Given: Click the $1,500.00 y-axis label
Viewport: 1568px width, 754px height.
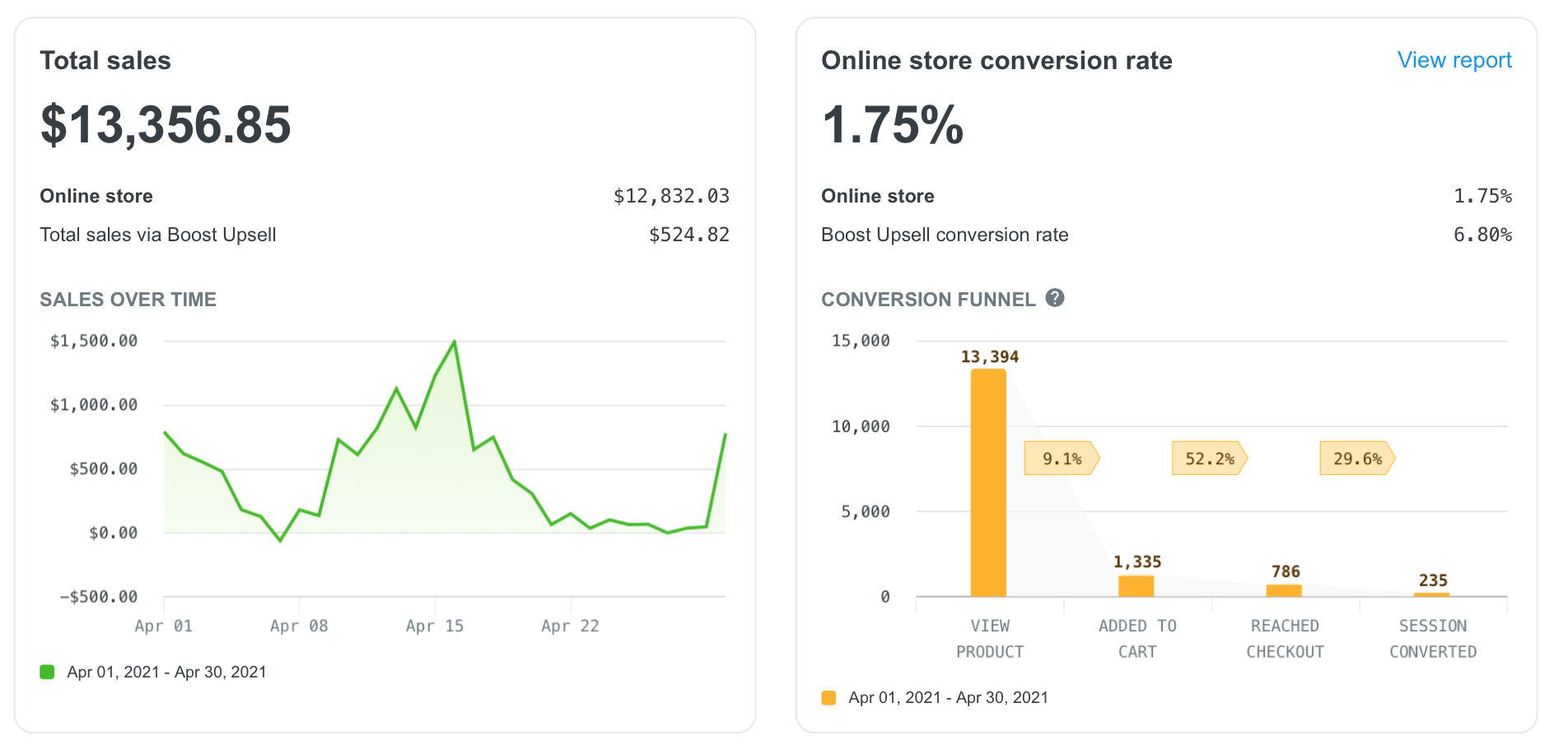Looking at the screenshot, I should [x=94, y=341].
